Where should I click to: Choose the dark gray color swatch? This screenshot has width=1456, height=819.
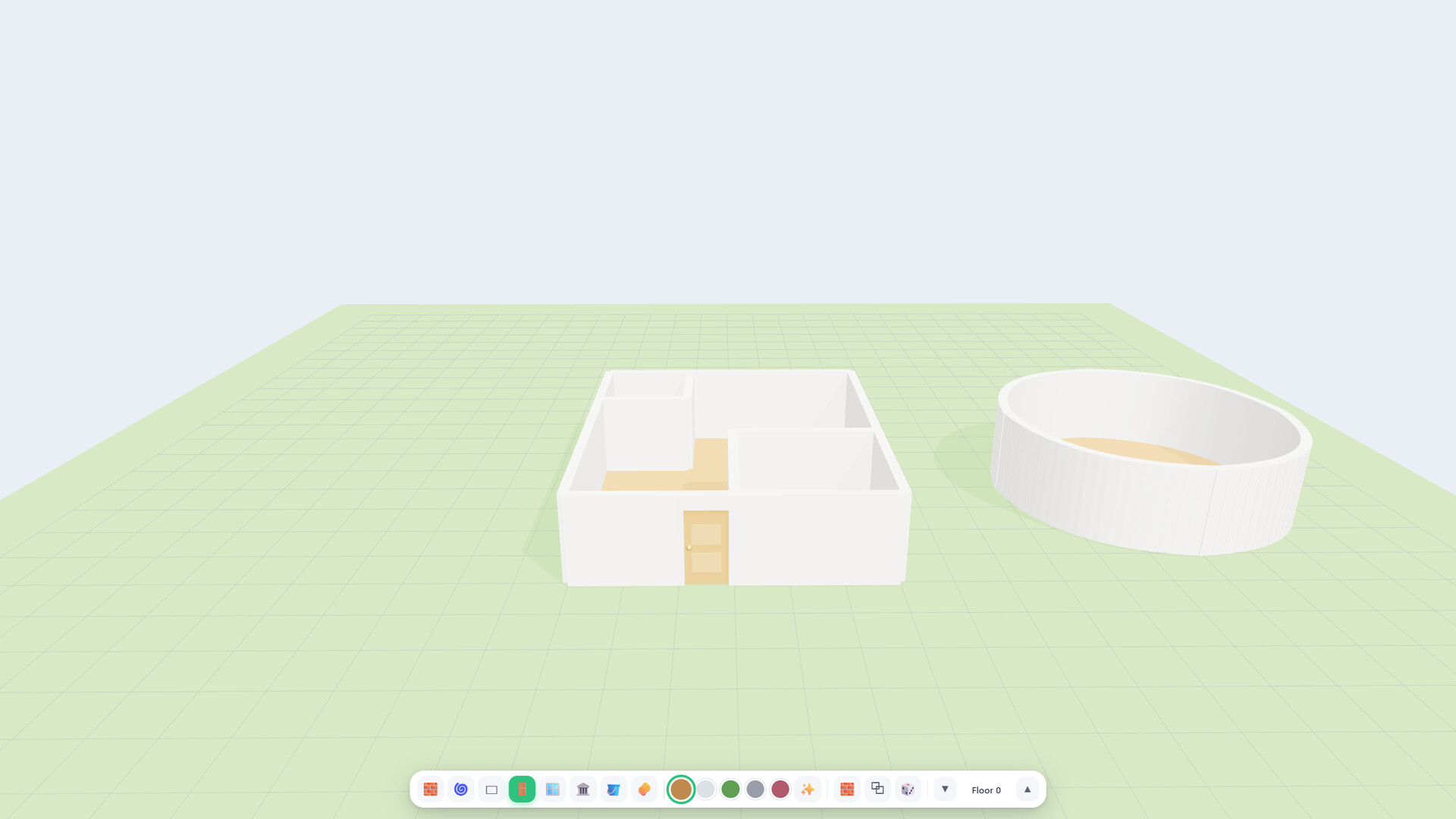click(755, 789)
